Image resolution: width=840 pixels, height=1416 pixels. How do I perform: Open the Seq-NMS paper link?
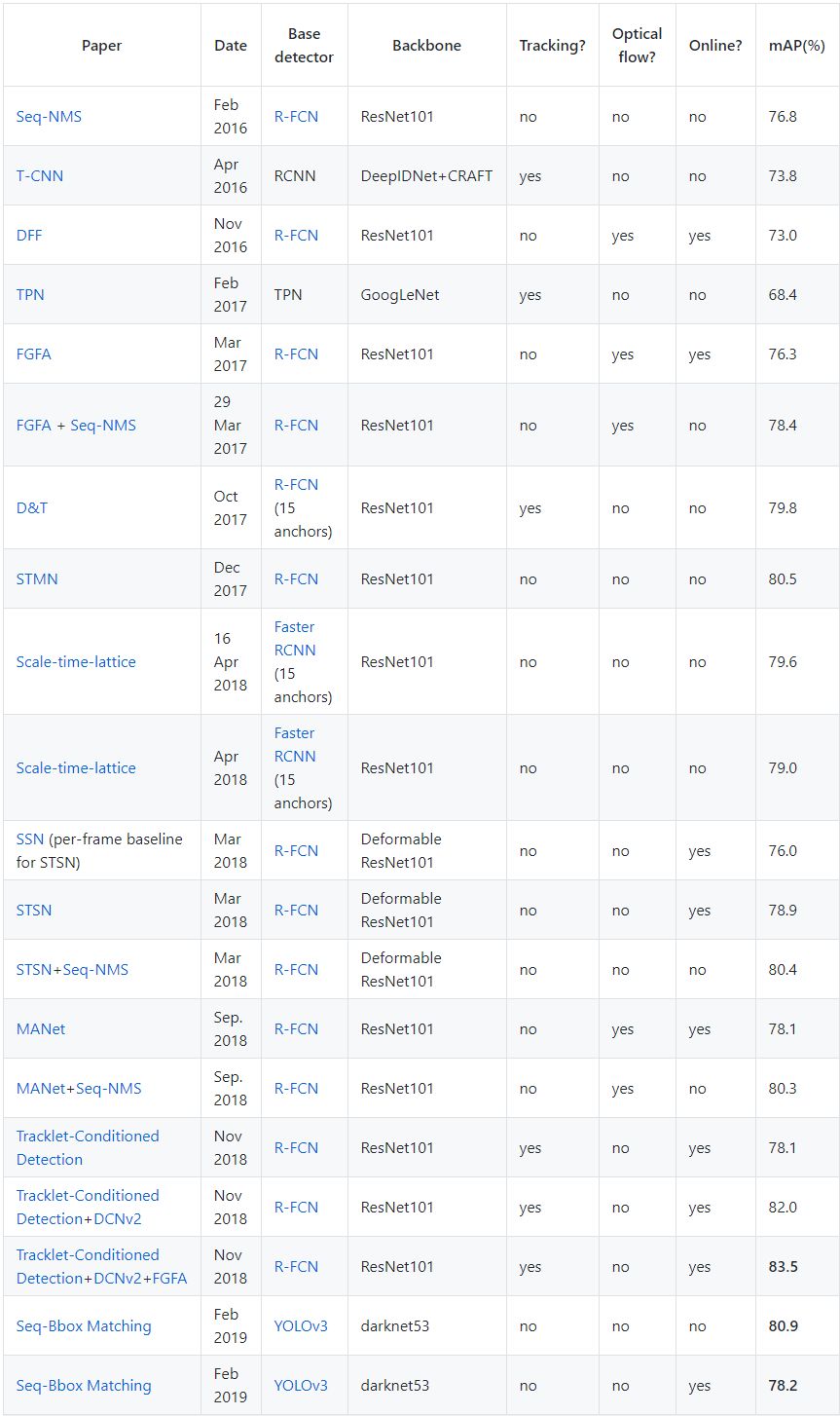point(49,116)
